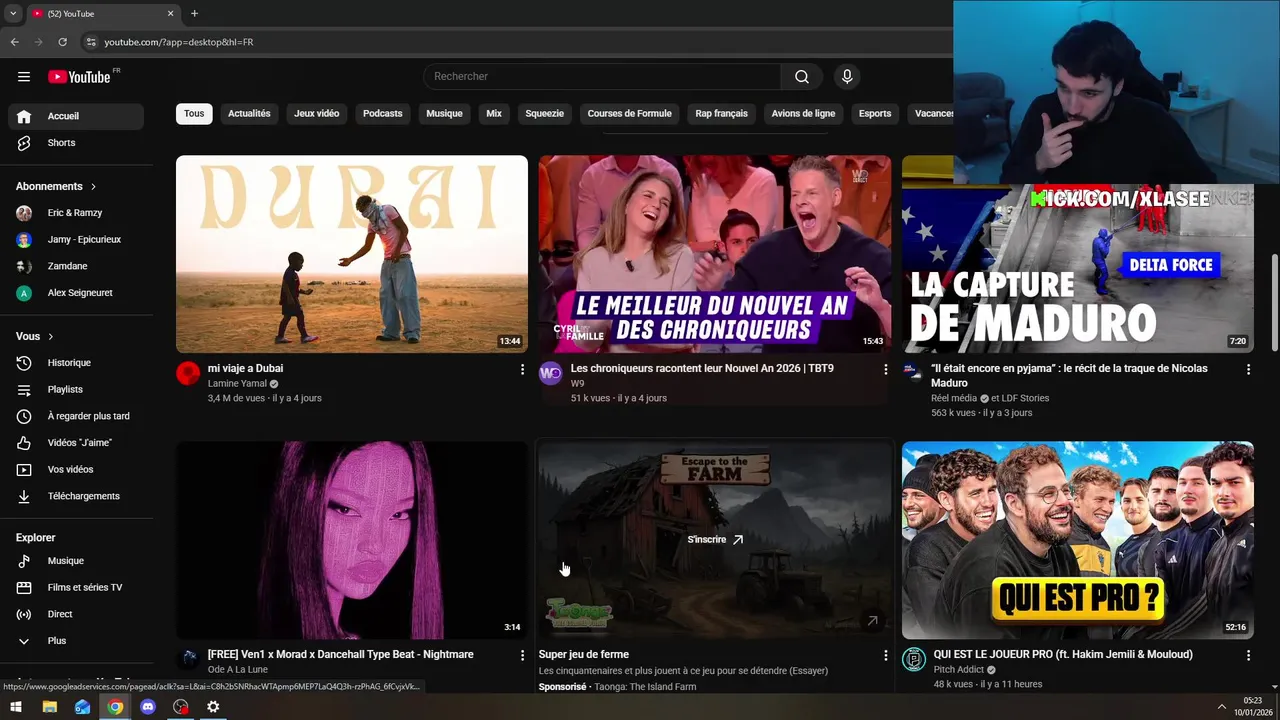Open more options for mi viaje a Dubai
1280x720 pixels.
pos(522,370)
